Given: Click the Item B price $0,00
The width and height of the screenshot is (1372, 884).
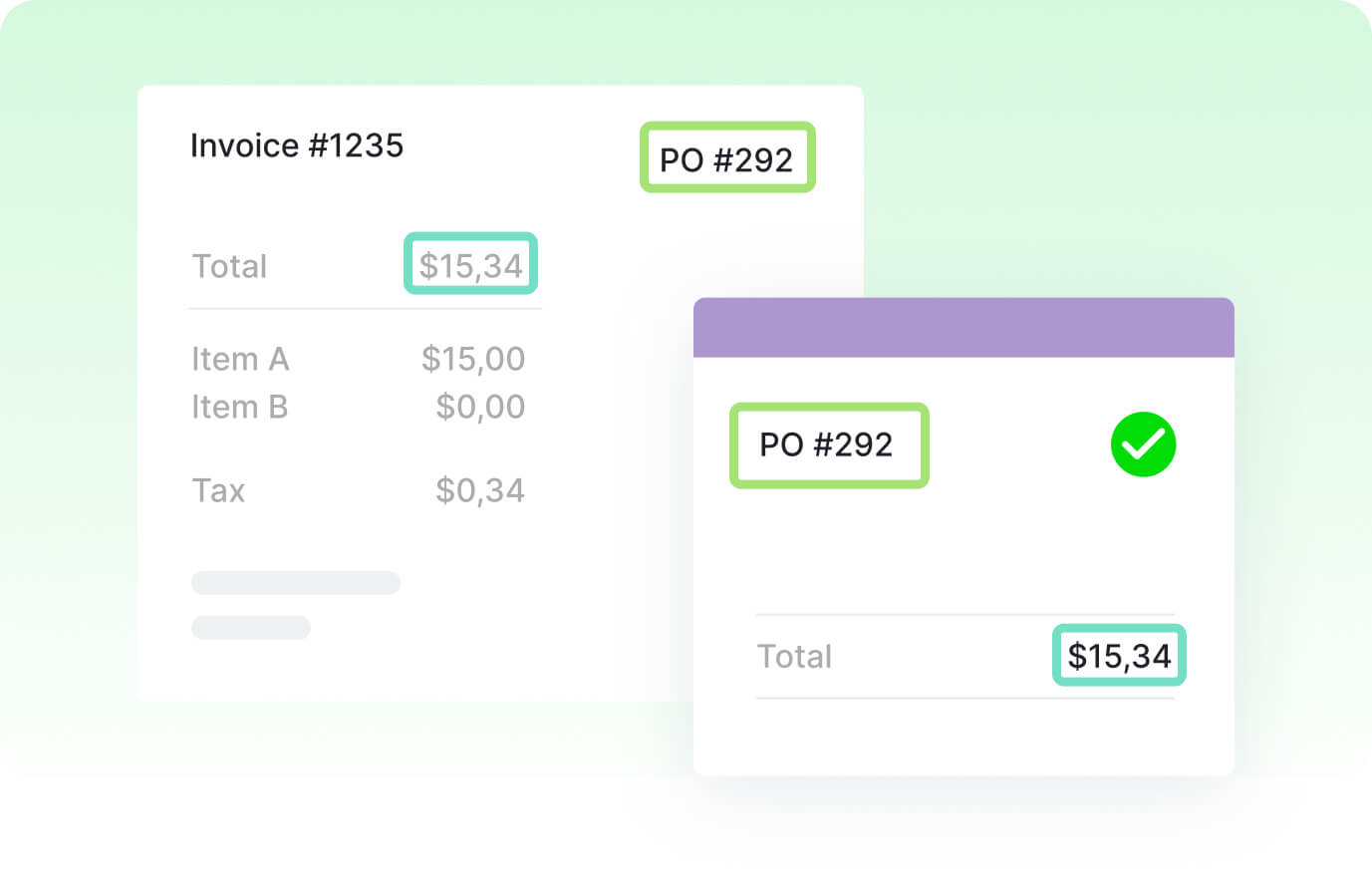Looking at the screenshot, I should tap(479, 407).
